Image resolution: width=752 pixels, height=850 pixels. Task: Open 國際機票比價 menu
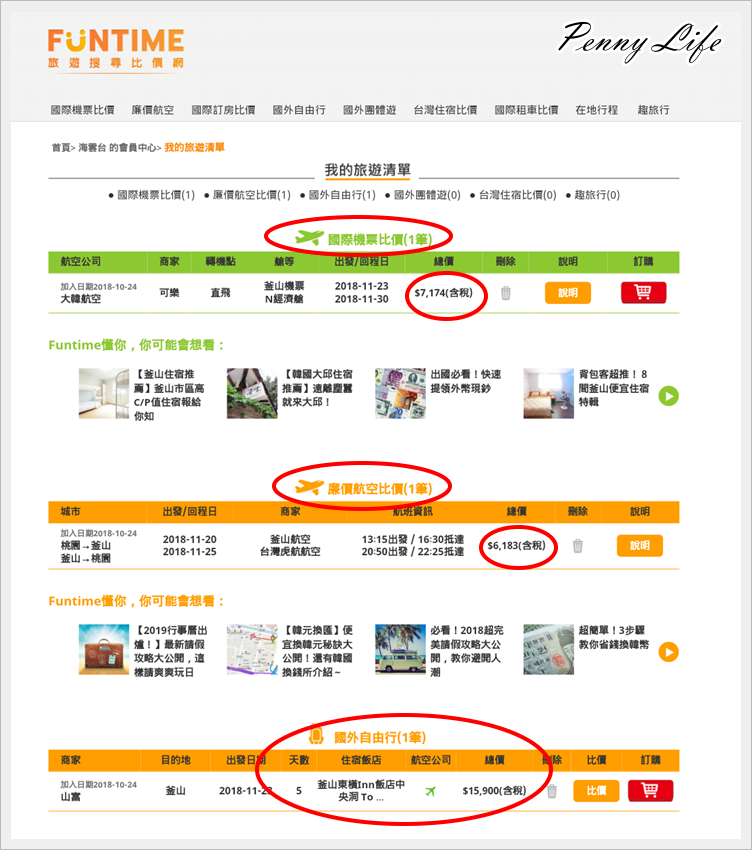coord(82,110)
